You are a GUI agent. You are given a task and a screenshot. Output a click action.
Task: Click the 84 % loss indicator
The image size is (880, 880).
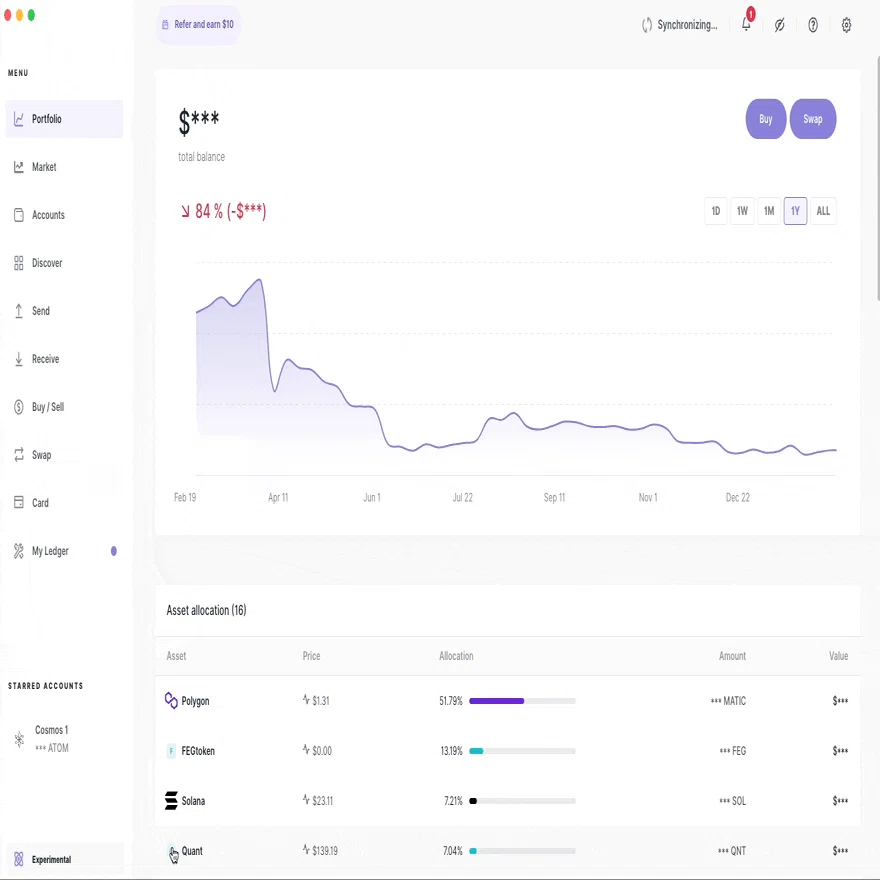(223, 211)
